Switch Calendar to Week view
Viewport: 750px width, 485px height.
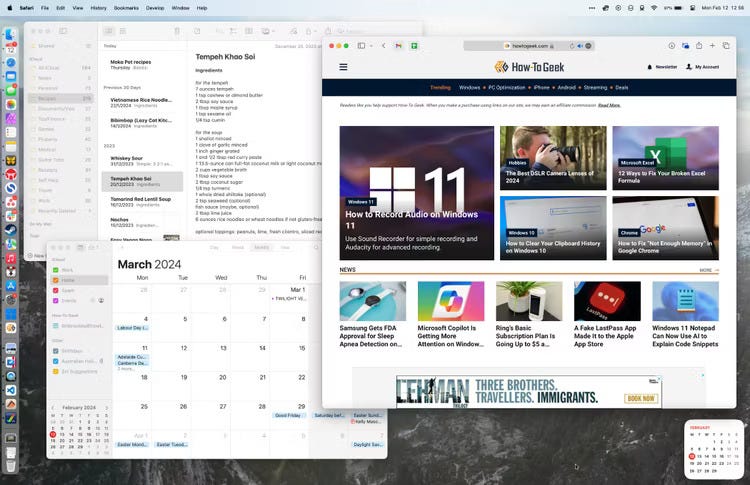(238, 247)
